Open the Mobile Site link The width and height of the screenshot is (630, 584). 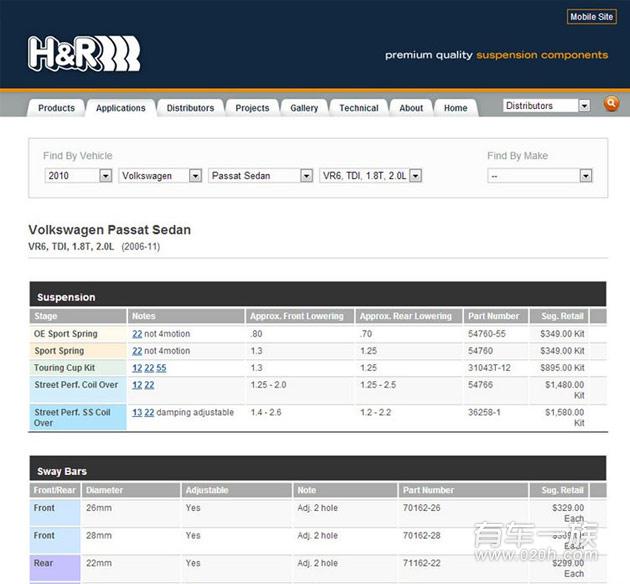point(591,17)
